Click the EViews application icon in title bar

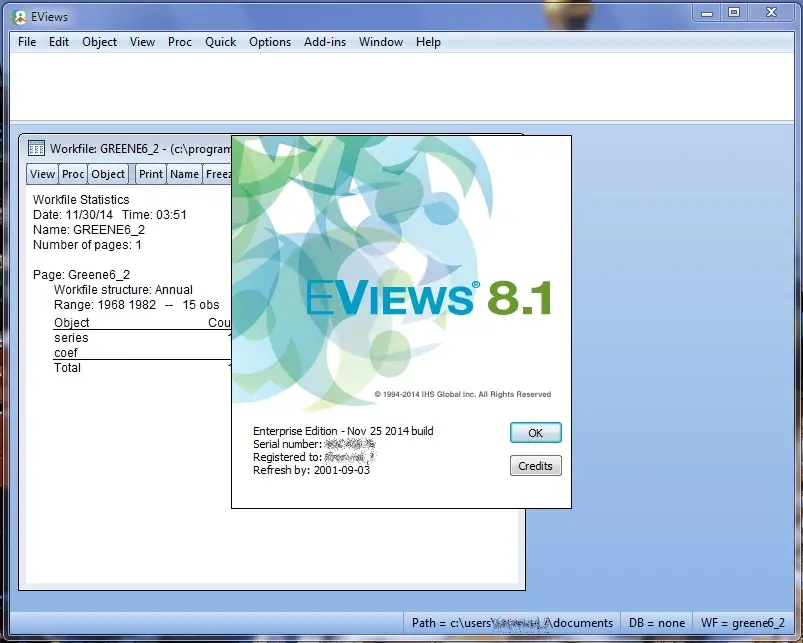19,17
